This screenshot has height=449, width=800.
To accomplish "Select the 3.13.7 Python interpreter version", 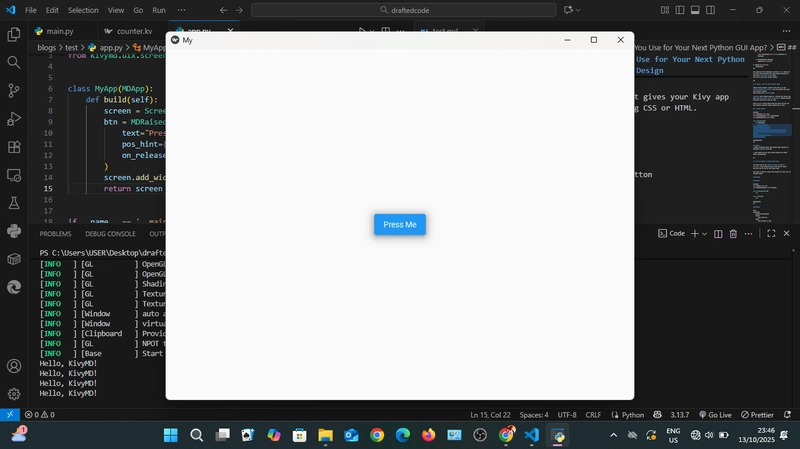I will [680, 414].
